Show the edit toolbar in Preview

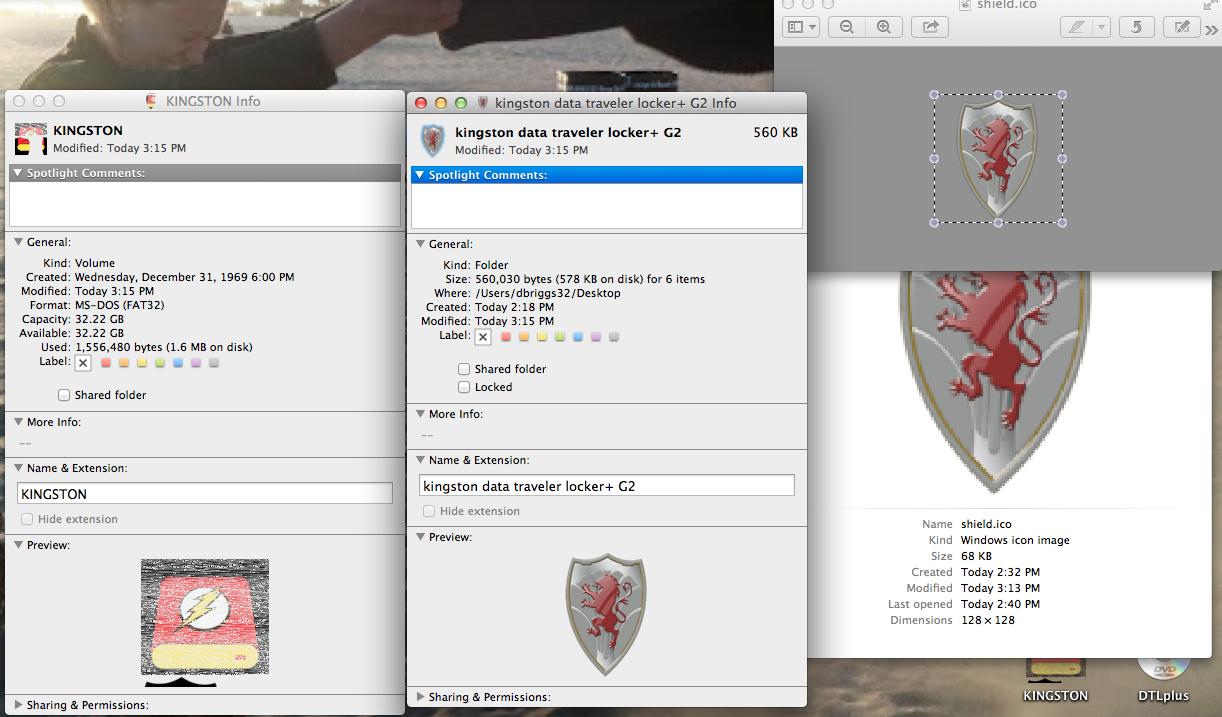click(1183, 27)
